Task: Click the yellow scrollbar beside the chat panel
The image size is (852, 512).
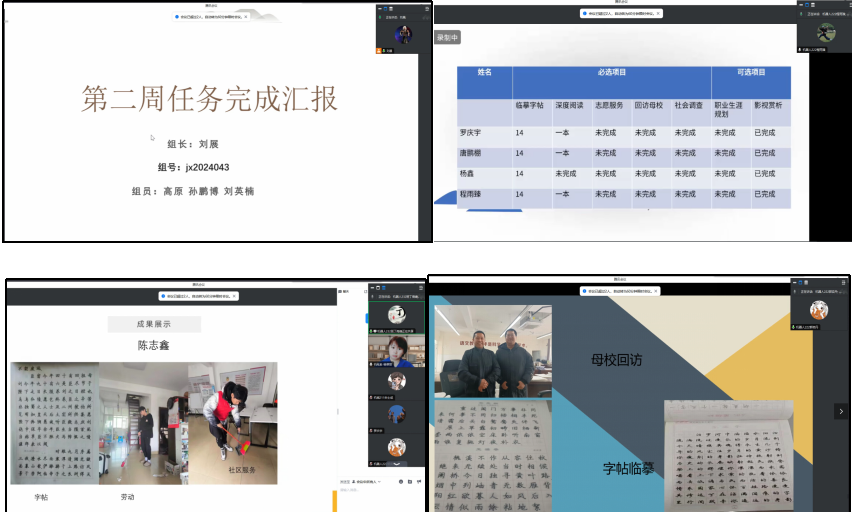Action: coord(336,499)
